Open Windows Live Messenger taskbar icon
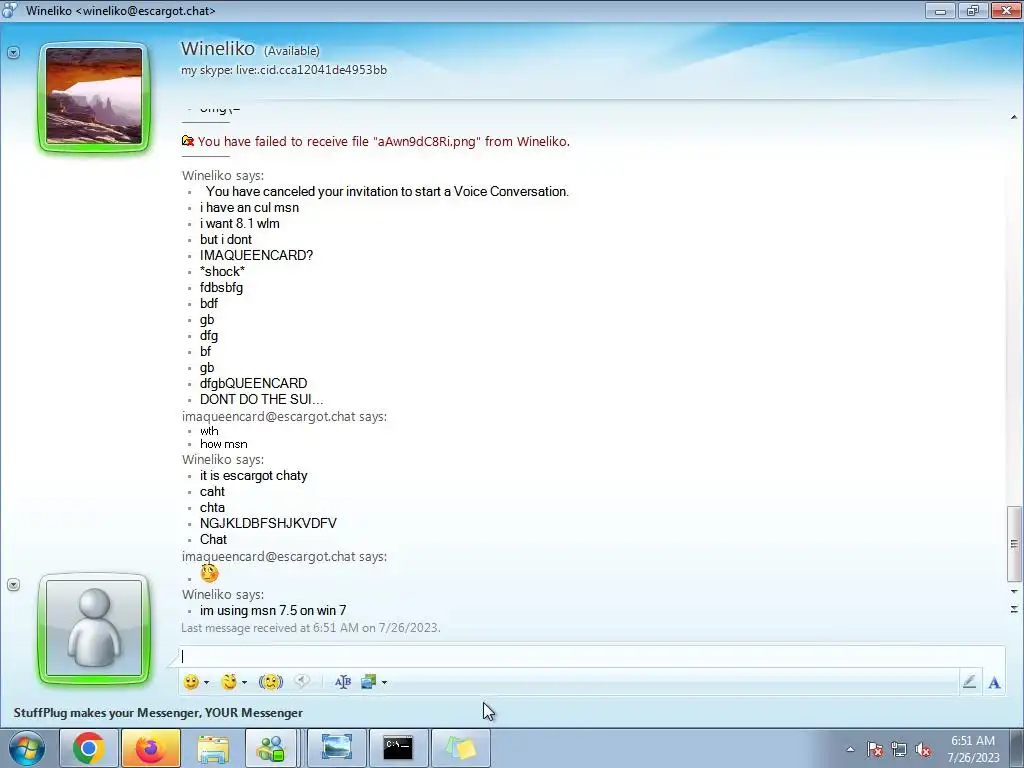 click(271, 748)
